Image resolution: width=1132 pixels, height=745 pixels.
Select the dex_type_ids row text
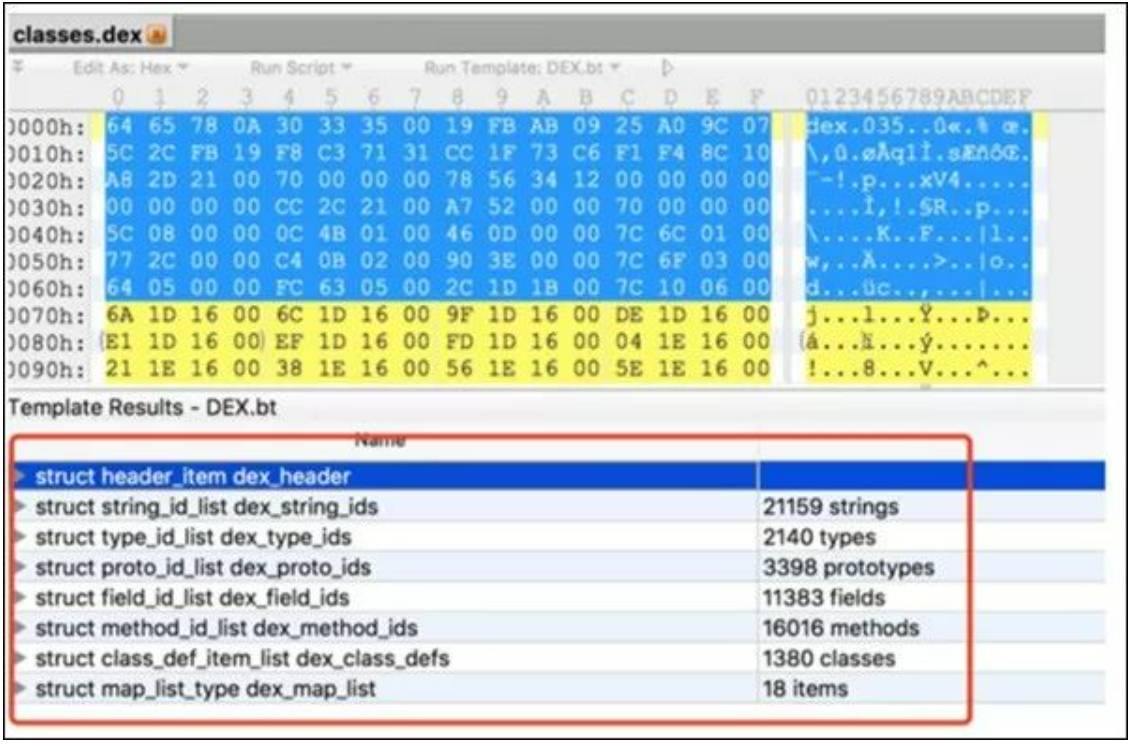click(x=193, y=537)
